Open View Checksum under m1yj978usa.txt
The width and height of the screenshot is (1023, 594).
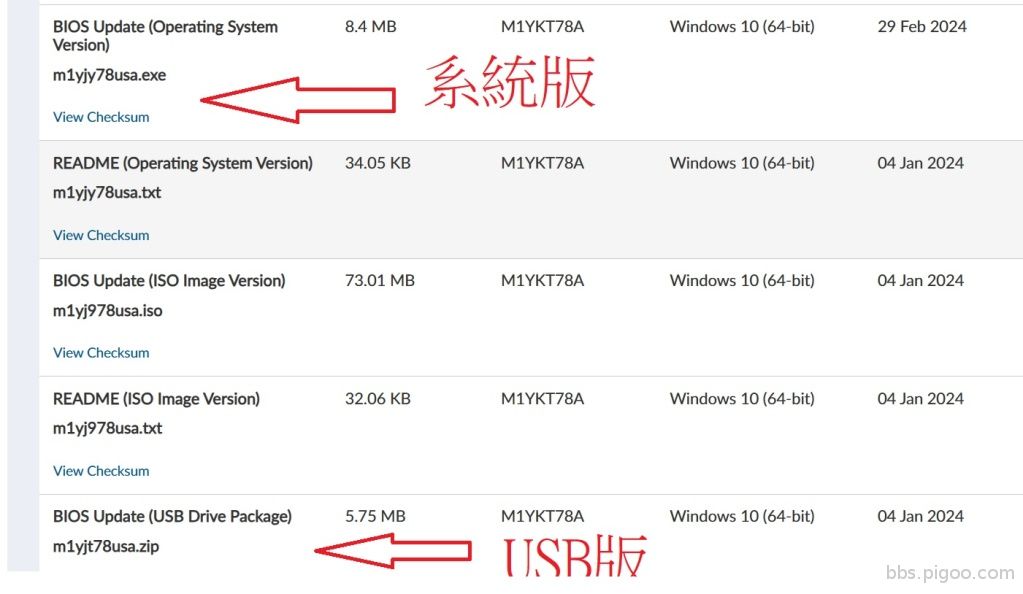point(101,471)
